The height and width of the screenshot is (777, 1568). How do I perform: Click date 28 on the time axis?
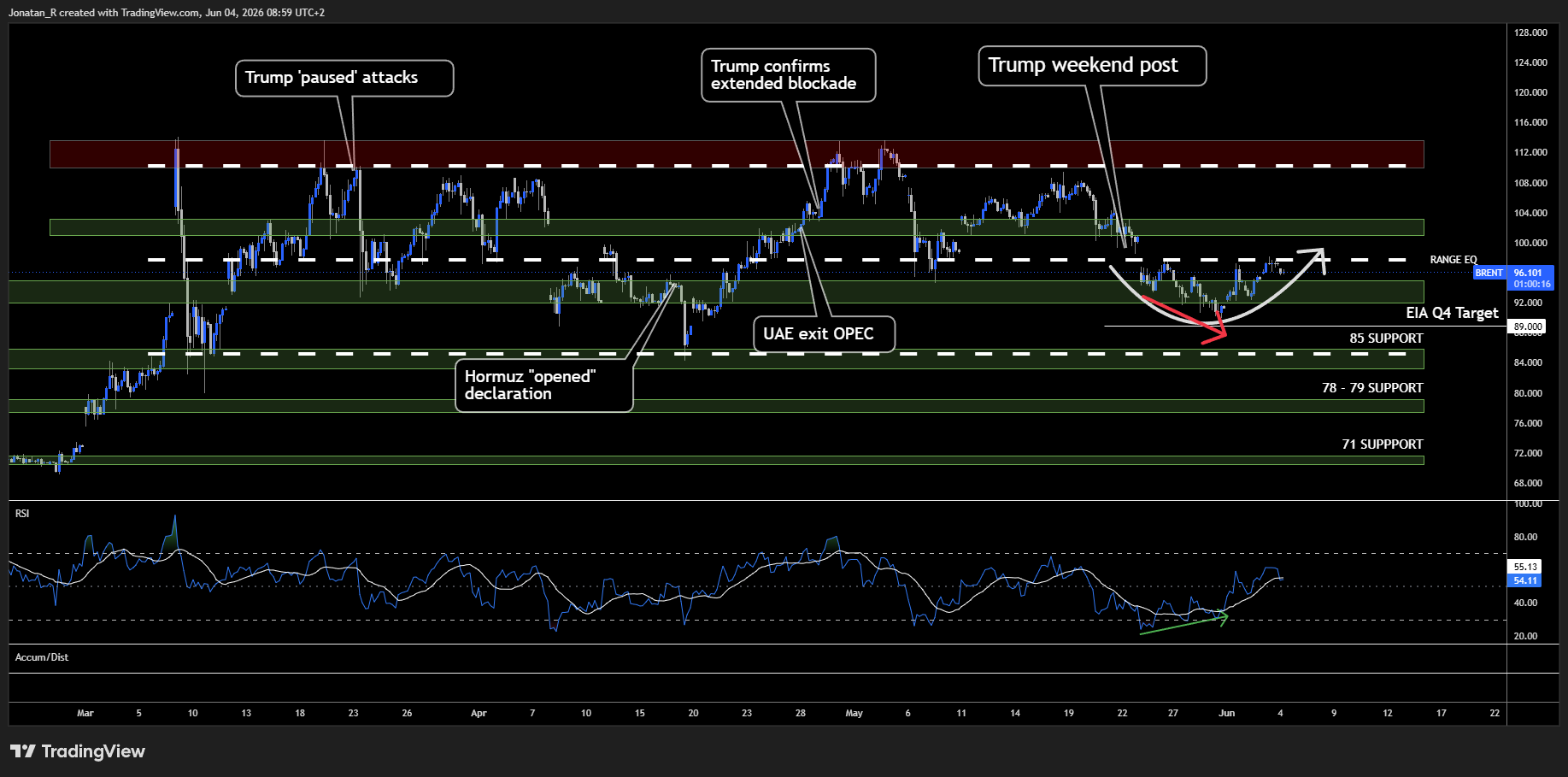[x=801, y=713]
